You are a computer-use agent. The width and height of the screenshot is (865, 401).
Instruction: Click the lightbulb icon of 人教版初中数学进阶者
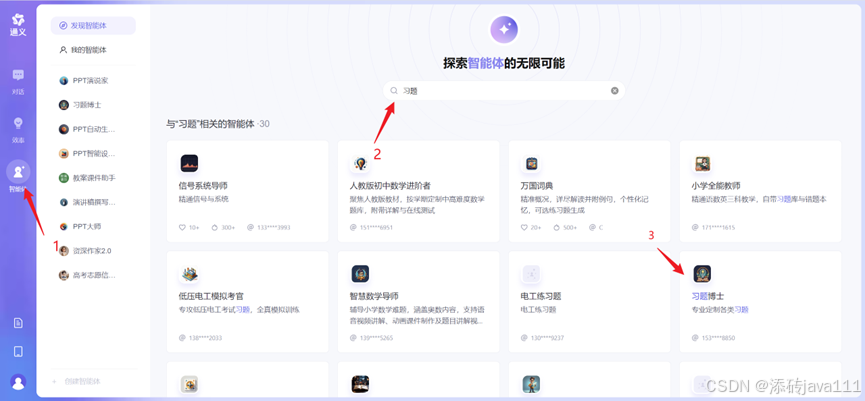coord(360,163)
